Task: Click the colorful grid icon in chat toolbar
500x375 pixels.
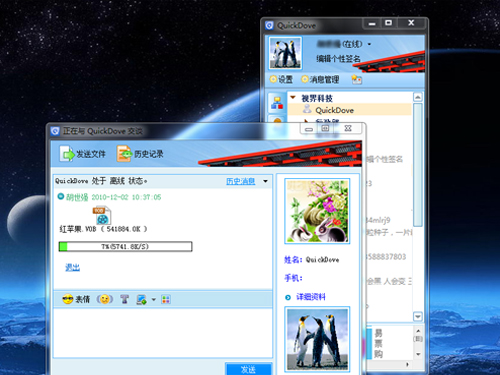Action: click(166, 299)
